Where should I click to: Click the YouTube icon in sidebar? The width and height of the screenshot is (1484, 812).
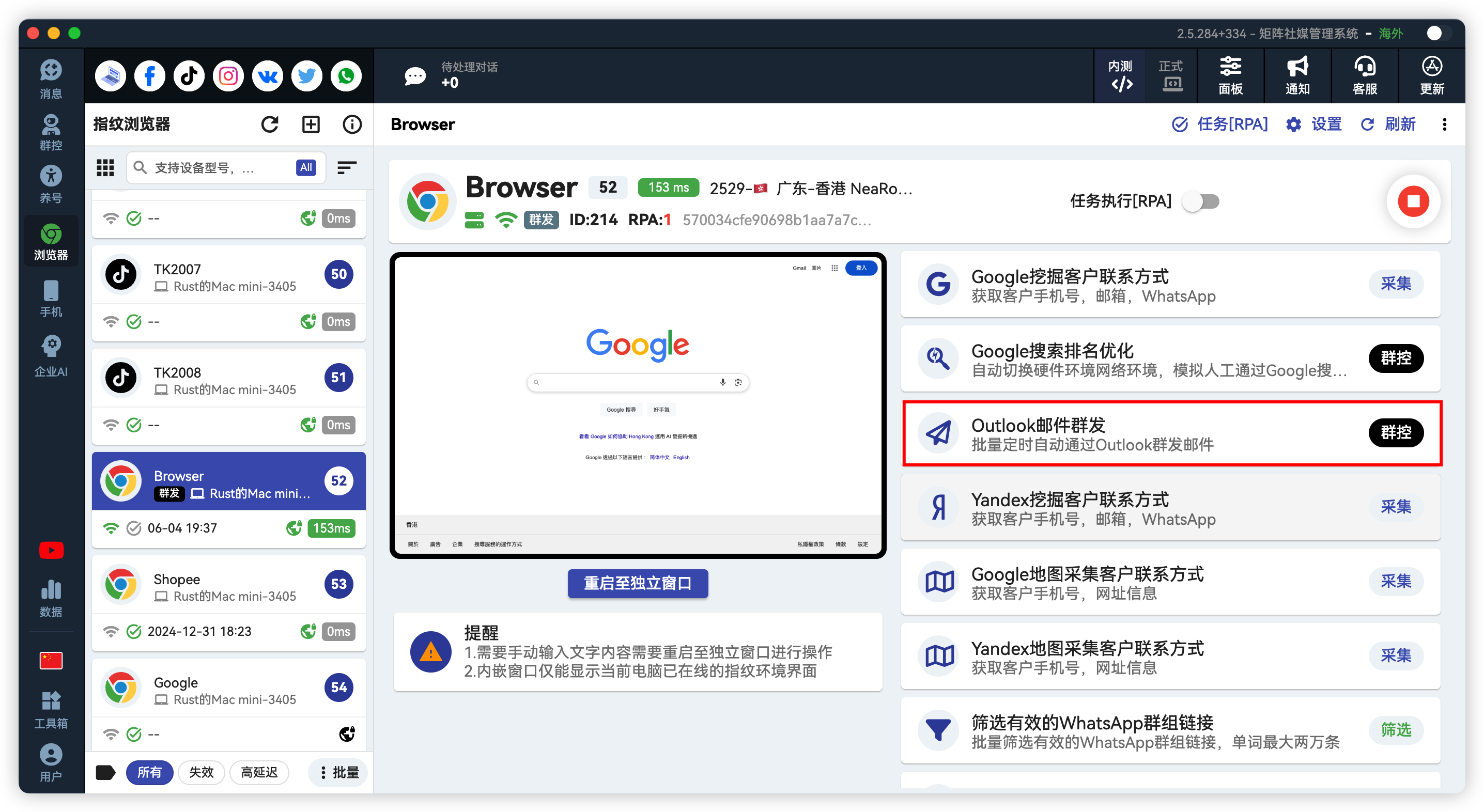point(51,551)
